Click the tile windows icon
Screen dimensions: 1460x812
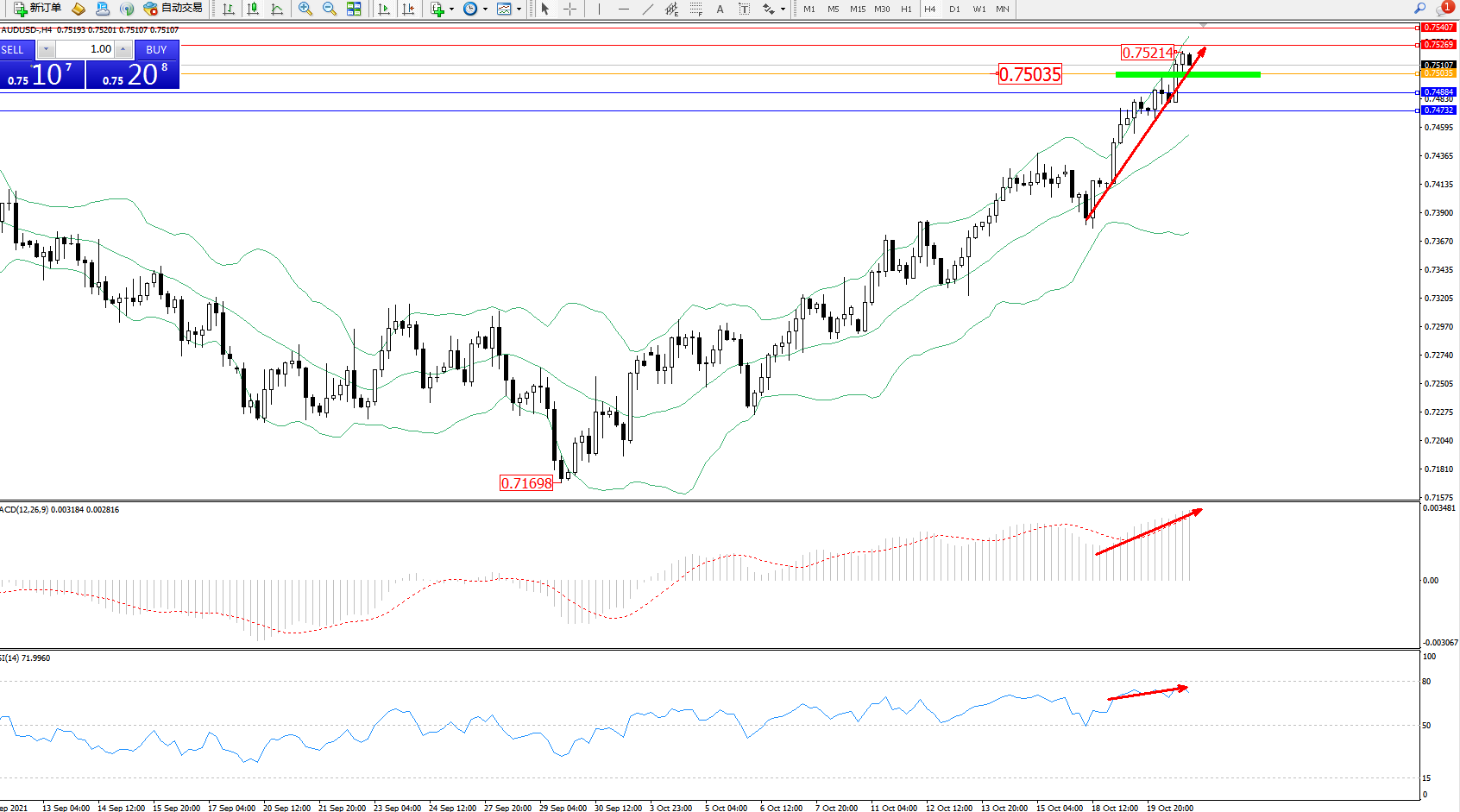354,9
